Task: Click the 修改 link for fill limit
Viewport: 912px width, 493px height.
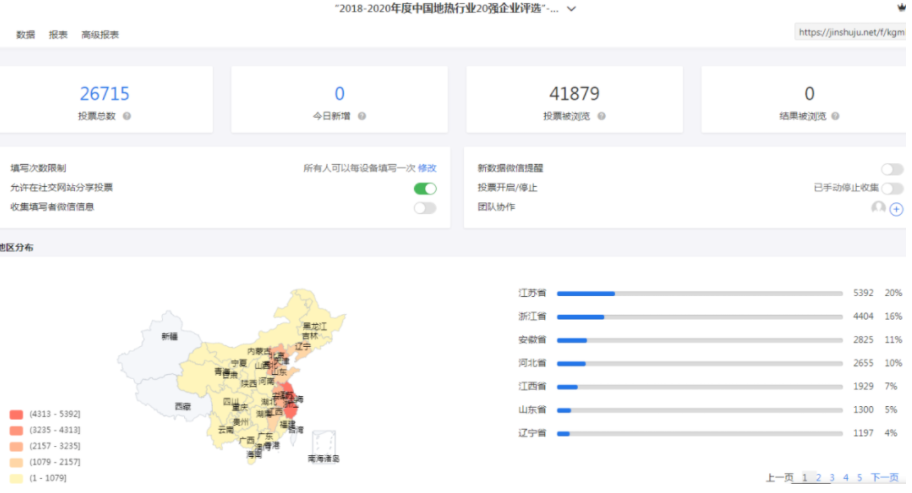Action: (x=427, y=169)
